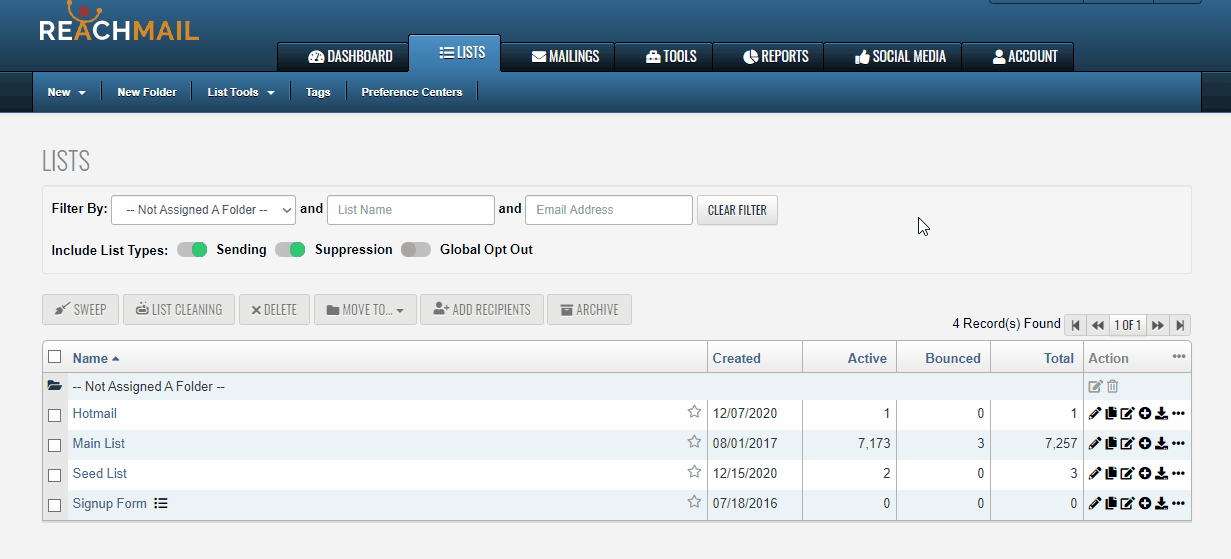Click the download icon for Seed List
The height and width of the screenshot is (559, 1231).
tap(1161, 474)
